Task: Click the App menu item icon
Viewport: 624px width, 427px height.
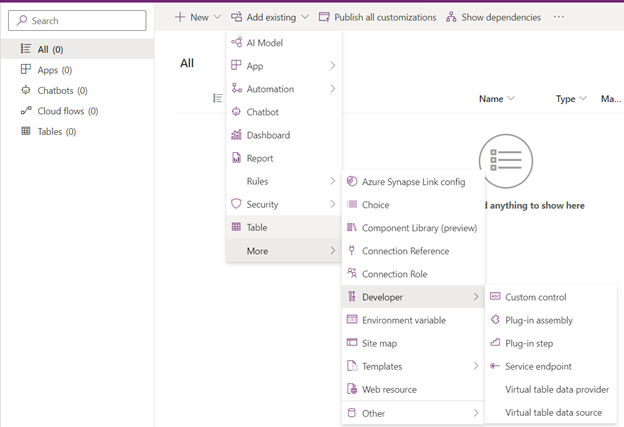Action: click(x=236, y=65)
